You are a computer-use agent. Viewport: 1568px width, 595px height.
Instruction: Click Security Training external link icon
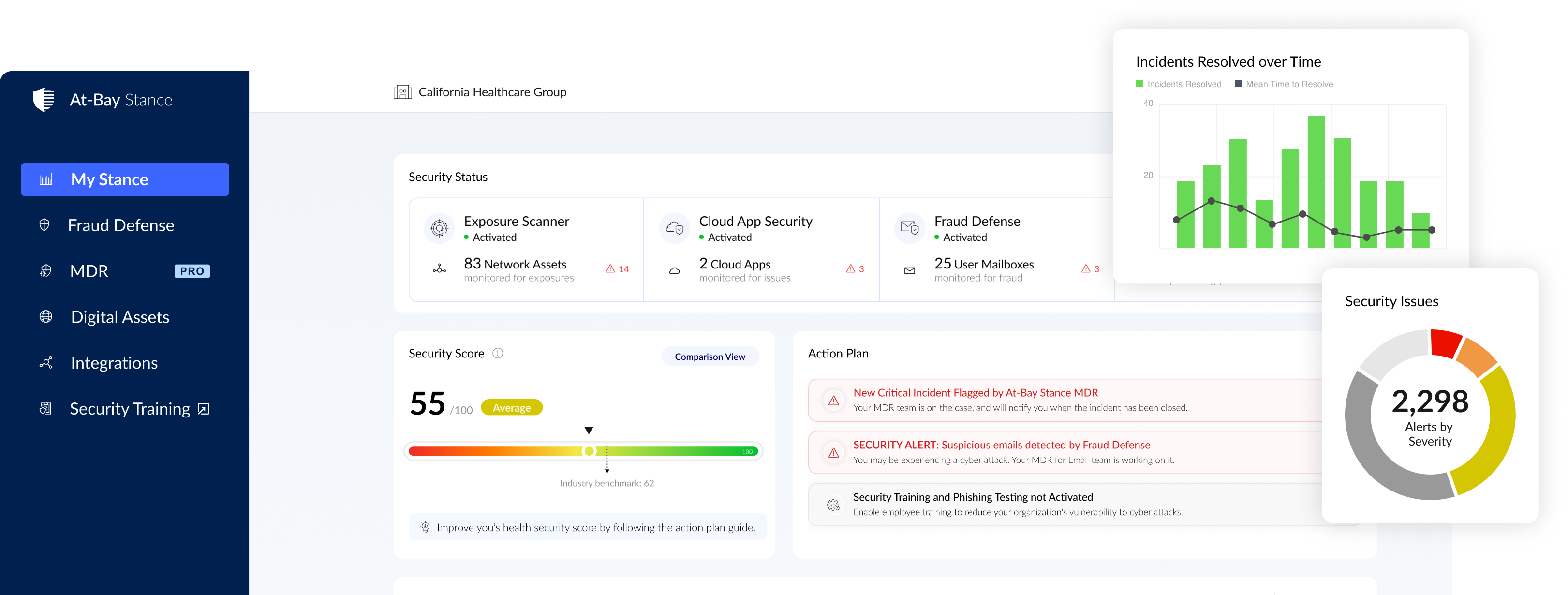pos(204,409)
